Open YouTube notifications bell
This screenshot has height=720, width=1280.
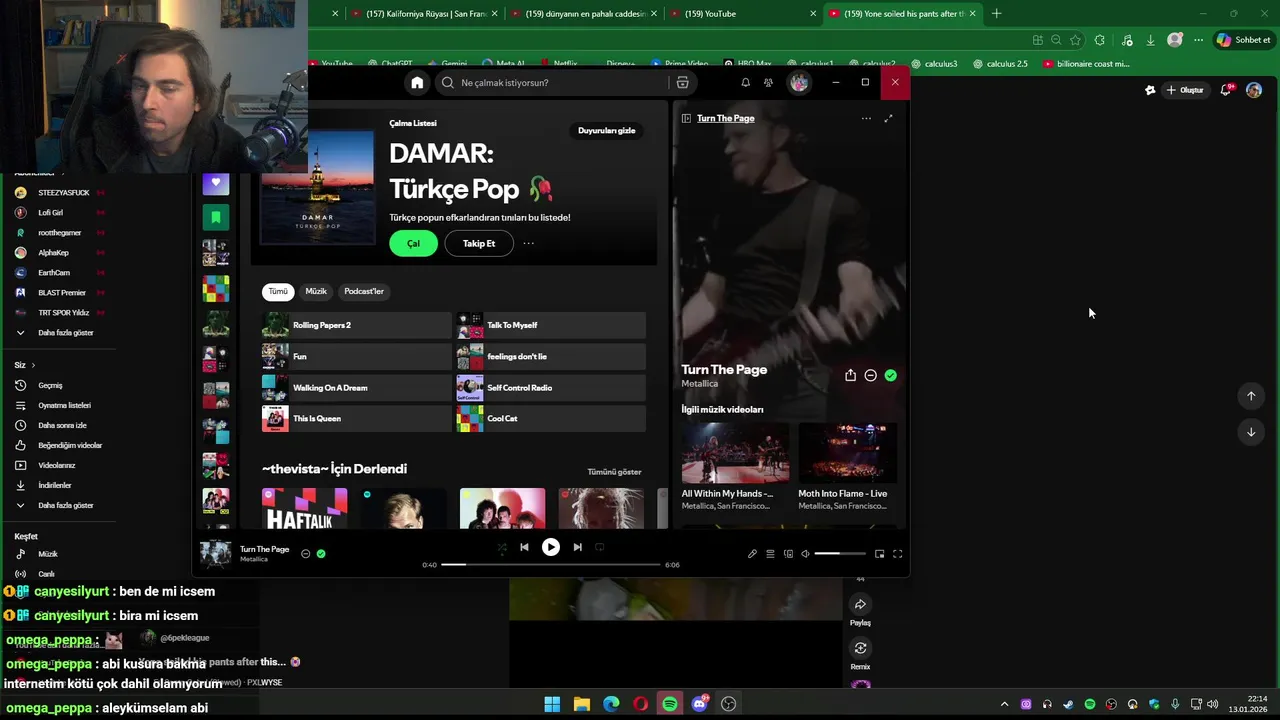(1226, 90)
